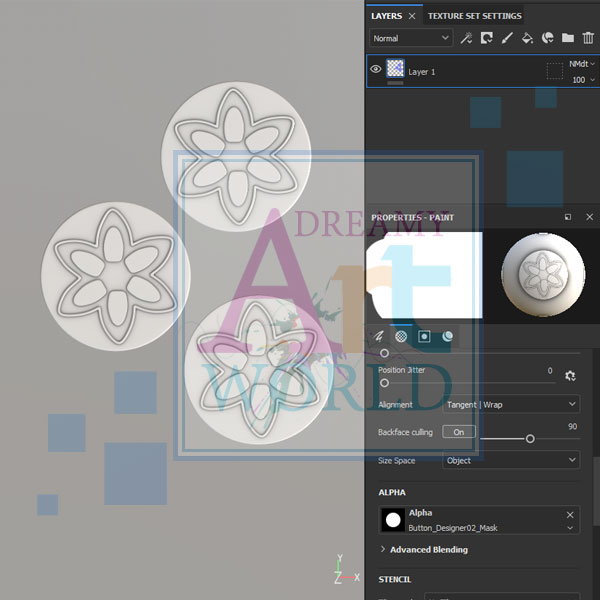
Task: Open the Alignment Tangent | Wrap dropdown
Action: [x=511, y=404]
